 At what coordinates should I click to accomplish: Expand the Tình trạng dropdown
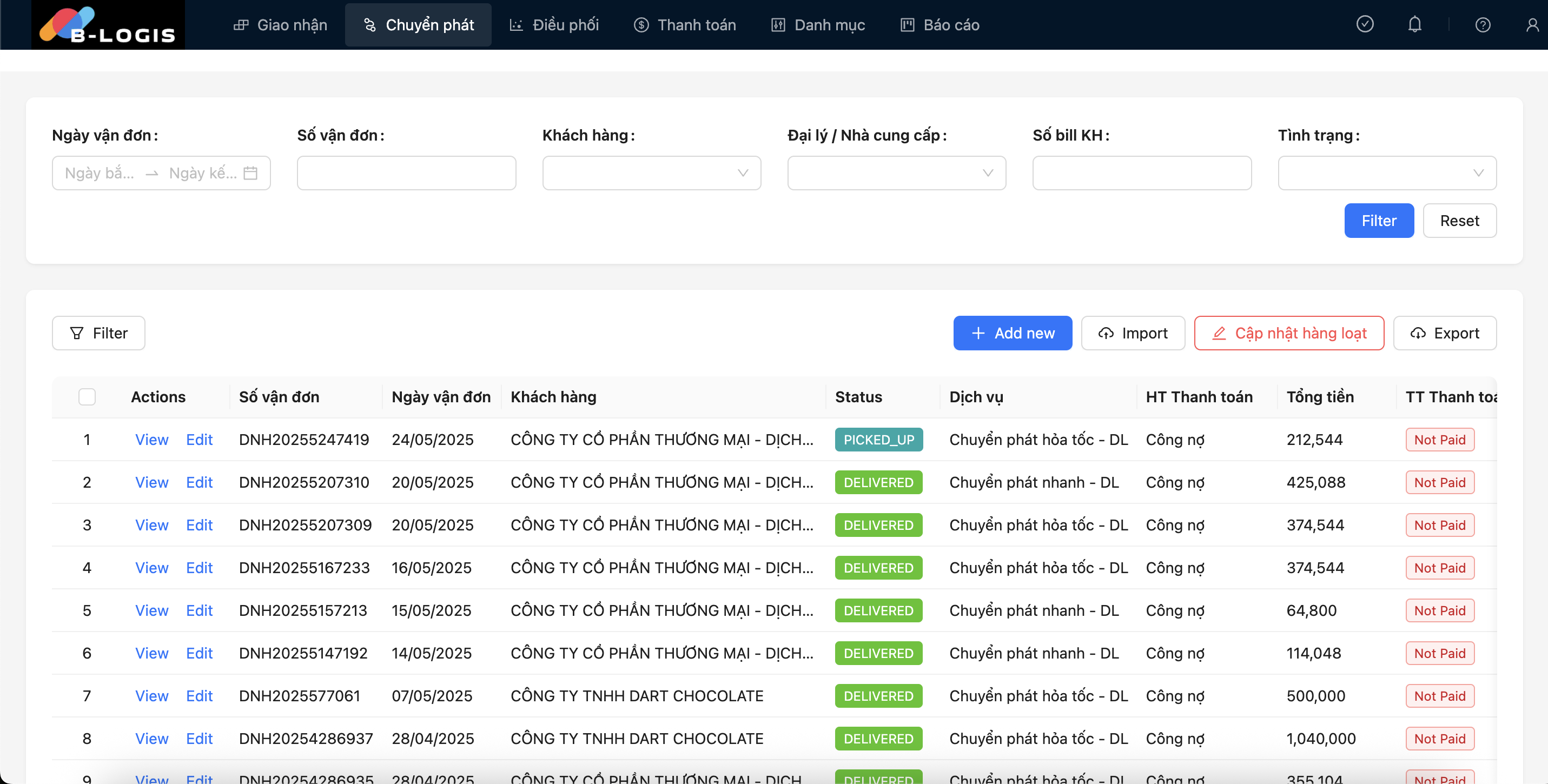pyautogui.click(x=1387, y=173)
